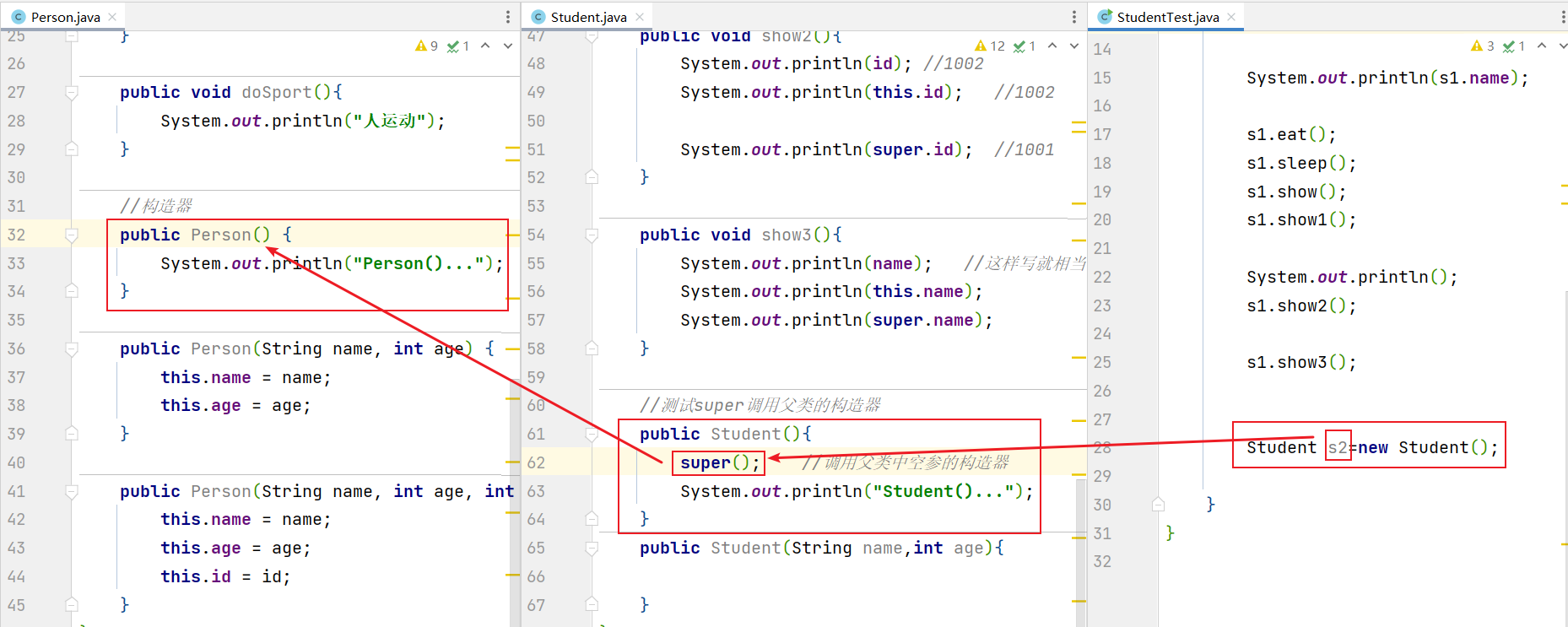The image size is (1568, 627).
Task: Collapse Student(String name,int age) at line 65
Action: tap(592, 548)
